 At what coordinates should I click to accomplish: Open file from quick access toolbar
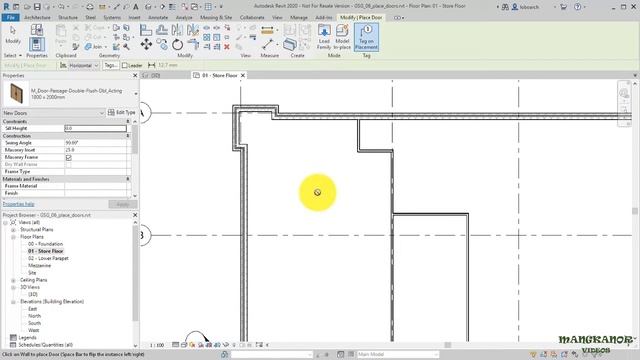click(27, 7)
